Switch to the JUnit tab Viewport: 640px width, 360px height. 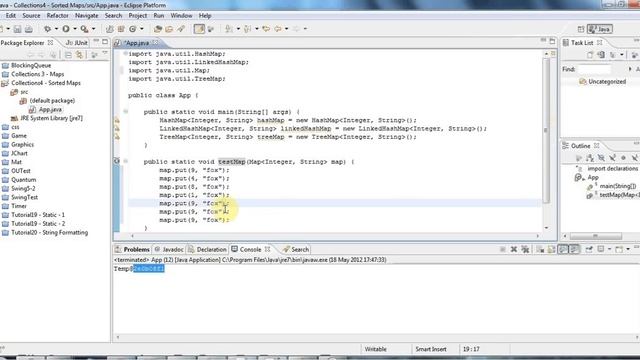click(x=77, y=42)
